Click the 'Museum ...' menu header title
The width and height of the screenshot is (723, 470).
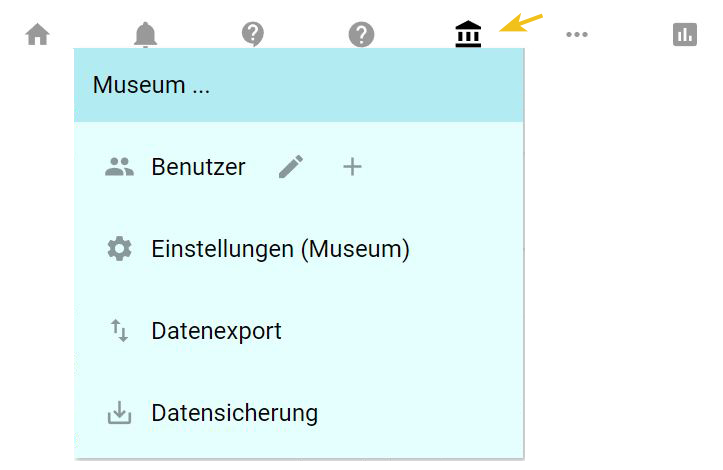pyautogui.click(x=151, y=85)
